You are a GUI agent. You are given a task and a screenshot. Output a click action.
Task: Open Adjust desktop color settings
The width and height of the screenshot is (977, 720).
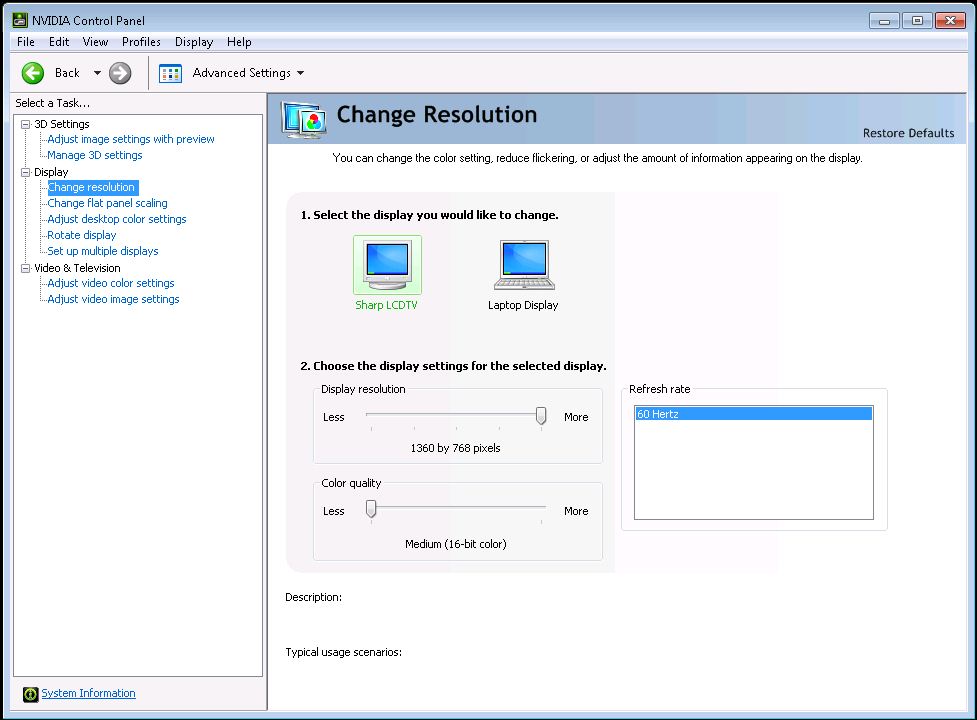pyautogui.click(x=117, y=219)
